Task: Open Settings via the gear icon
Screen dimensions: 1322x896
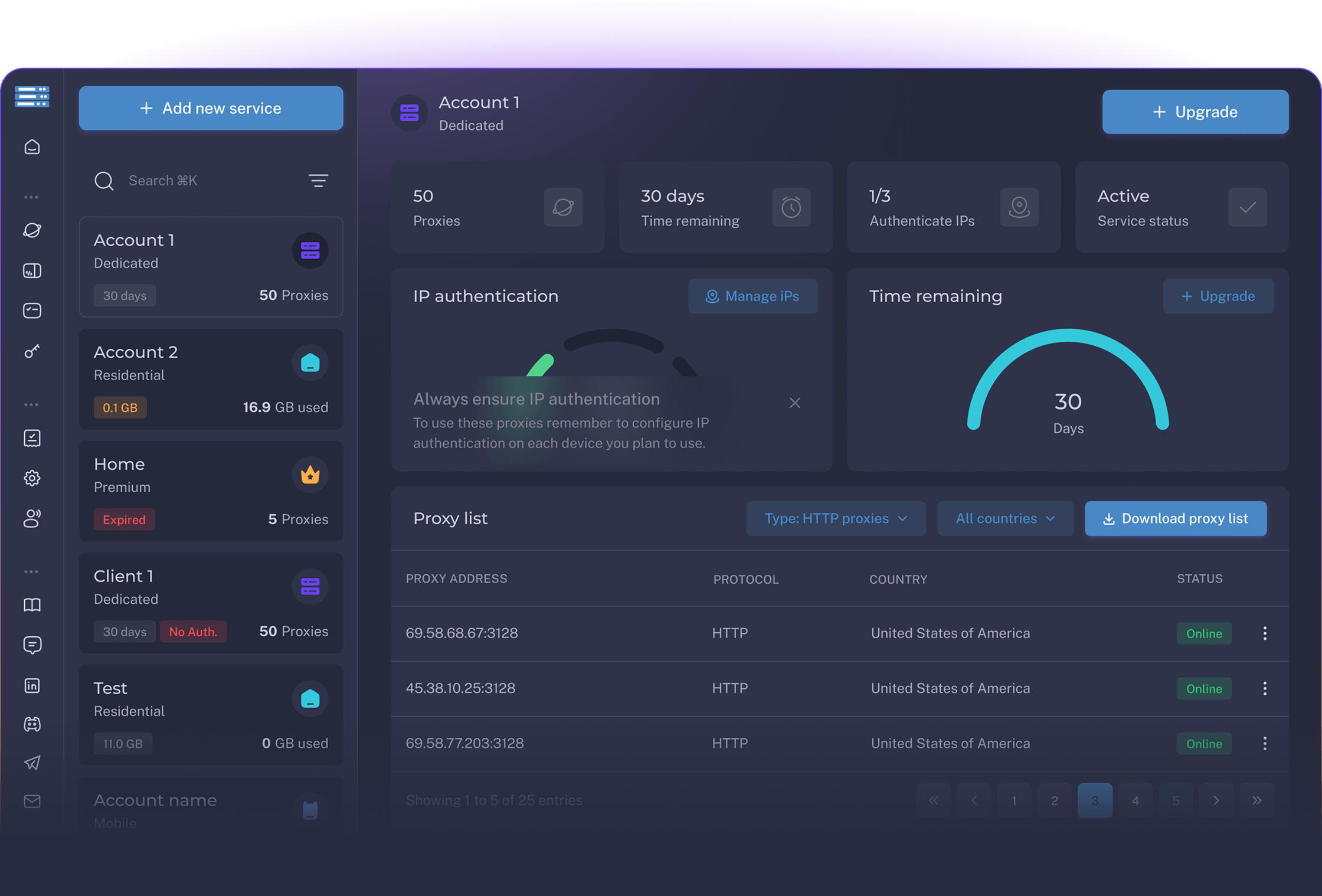Action: (32, 478)
